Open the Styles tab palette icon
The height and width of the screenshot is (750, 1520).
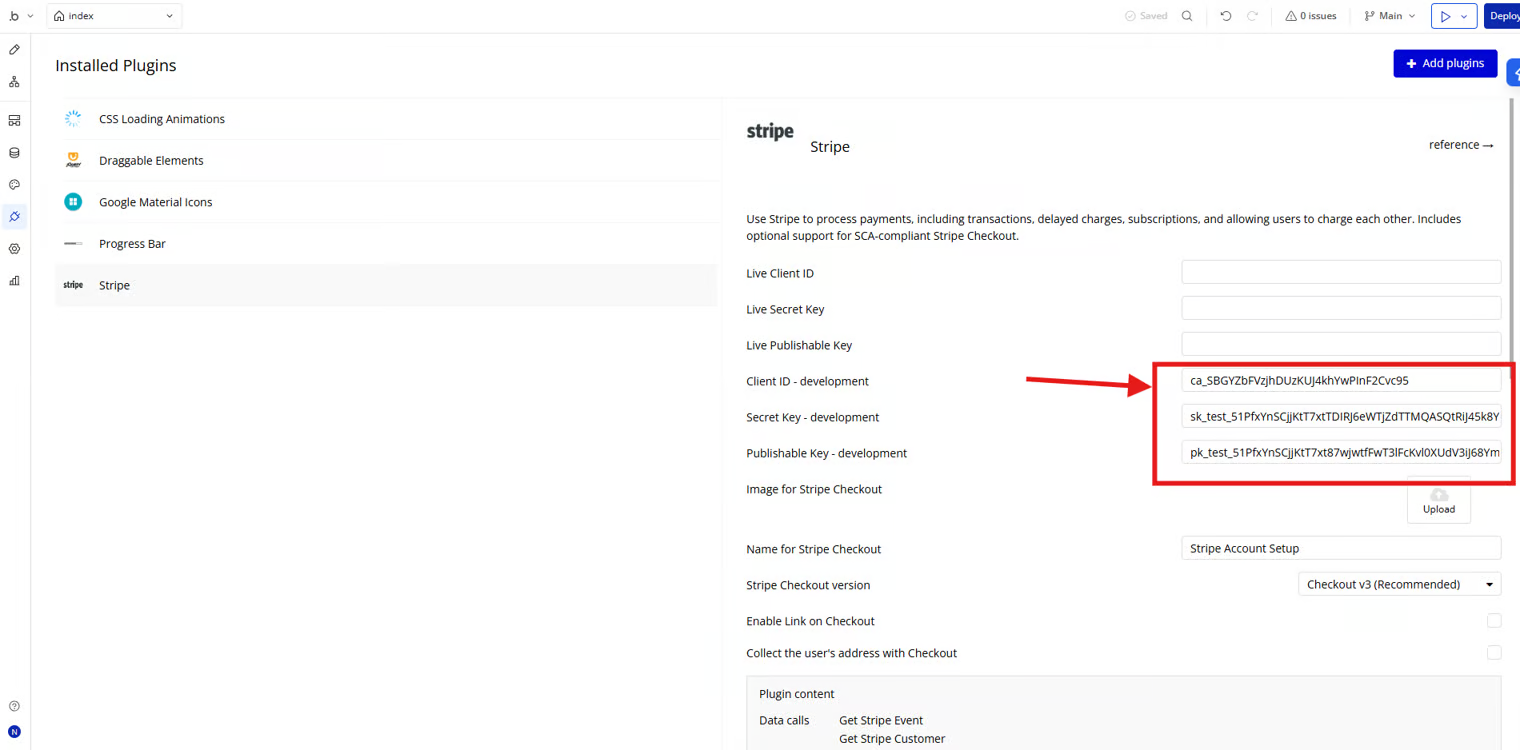[x=14, y=185]
